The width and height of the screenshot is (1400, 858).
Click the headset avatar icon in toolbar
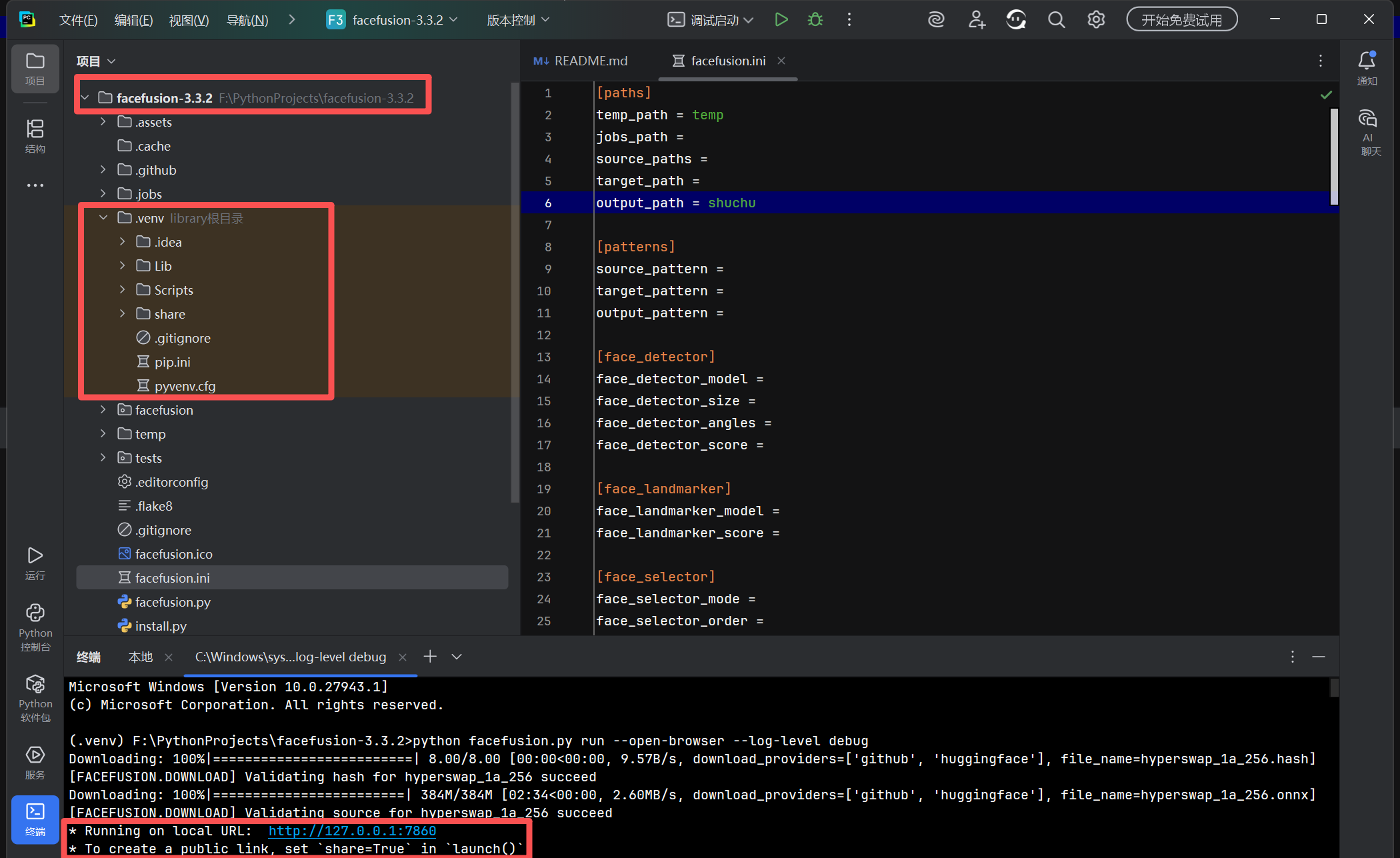(x=1016, y=20)
